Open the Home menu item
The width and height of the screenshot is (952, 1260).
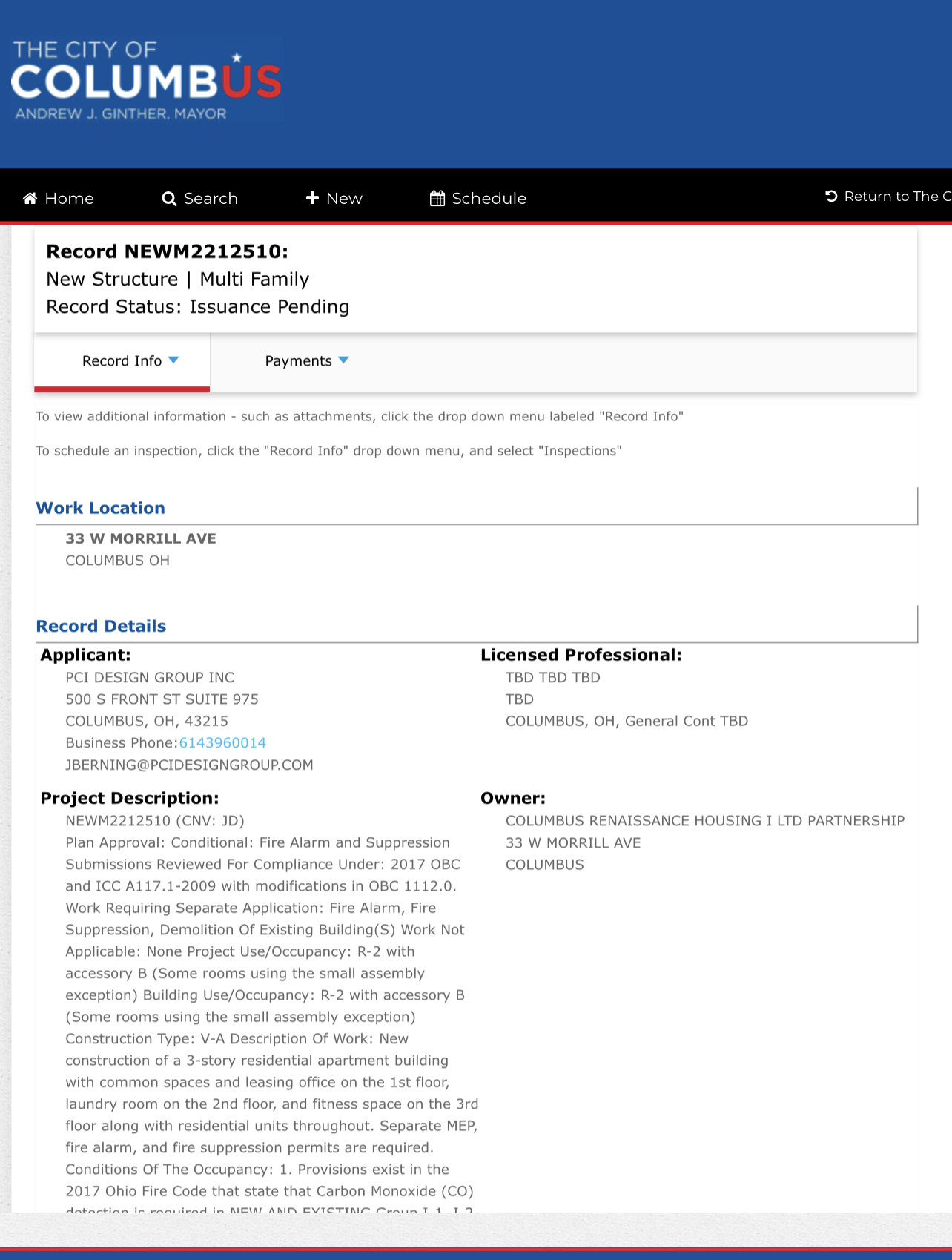[x=59, y=198]
